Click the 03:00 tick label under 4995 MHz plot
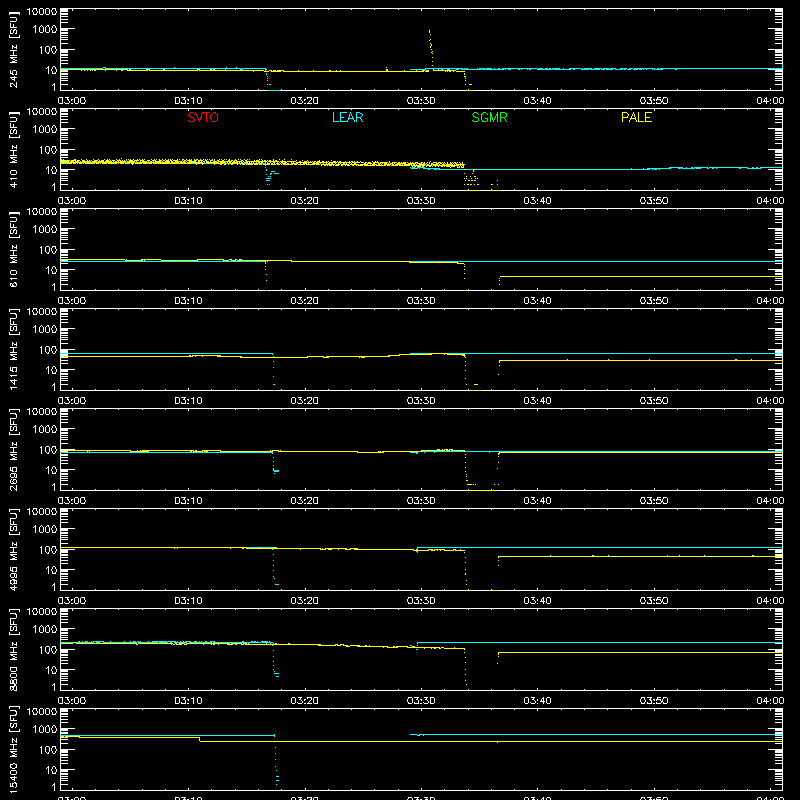 click(x=72, y=601)
